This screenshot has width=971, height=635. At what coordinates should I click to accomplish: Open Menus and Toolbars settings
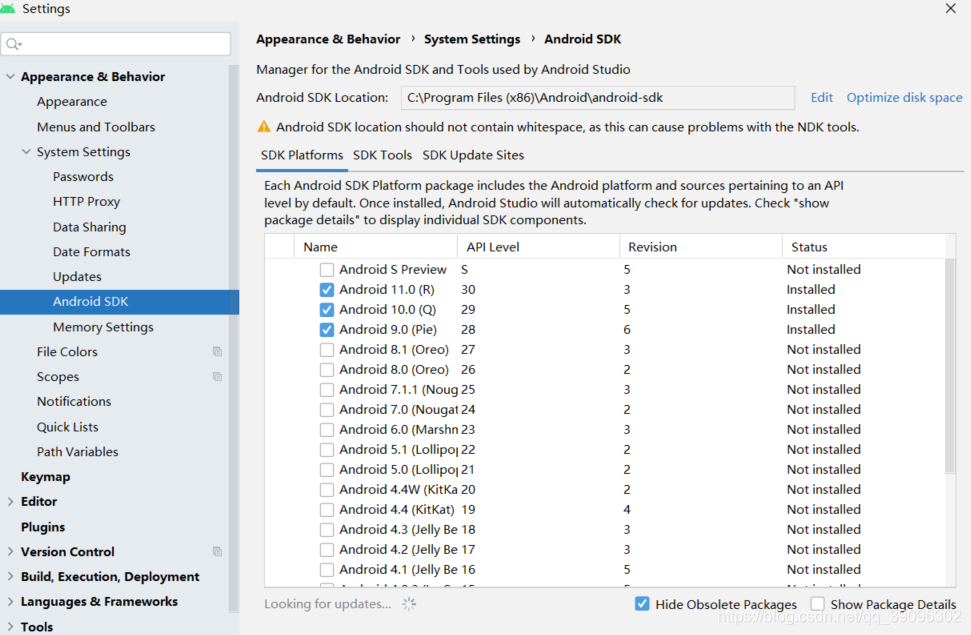[96, 127]
